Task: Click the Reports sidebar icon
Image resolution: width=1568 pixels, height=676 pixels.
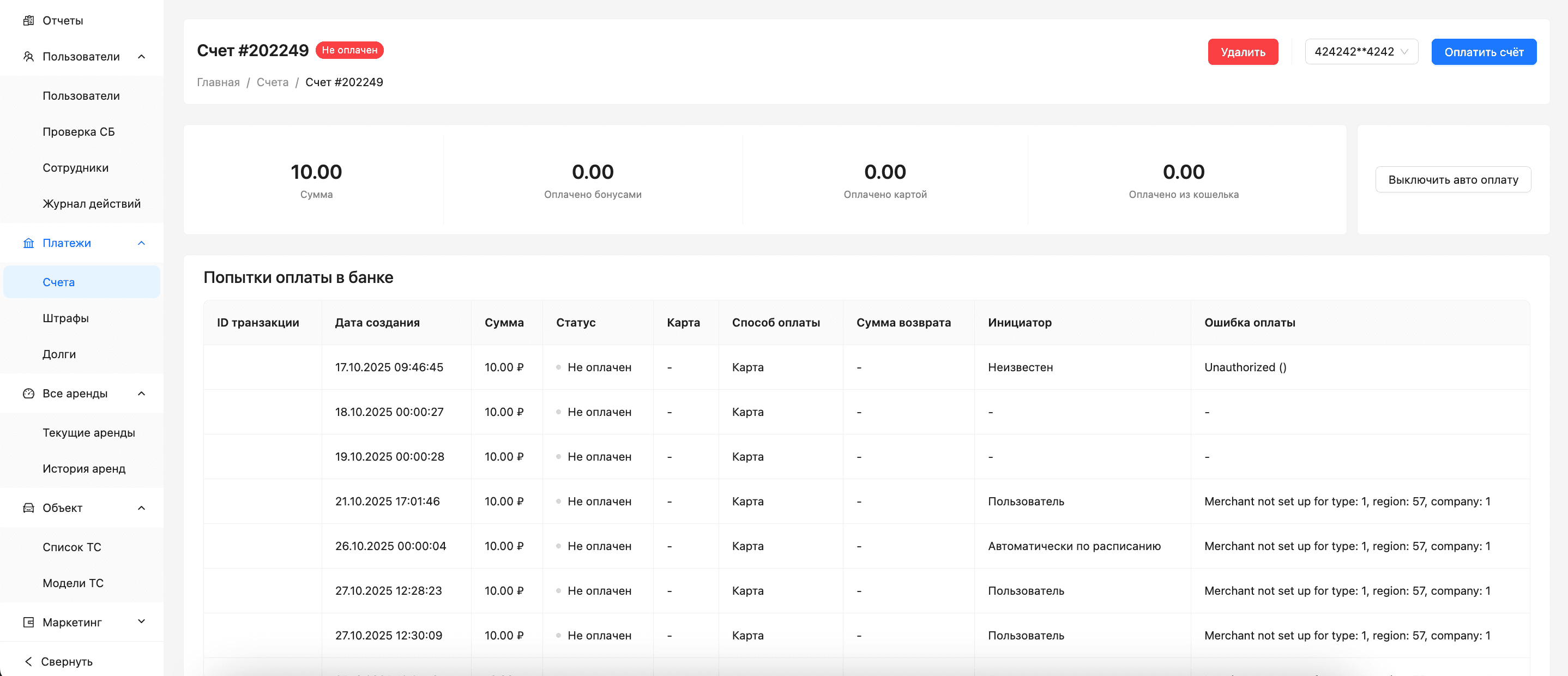Action: point(28,21)
